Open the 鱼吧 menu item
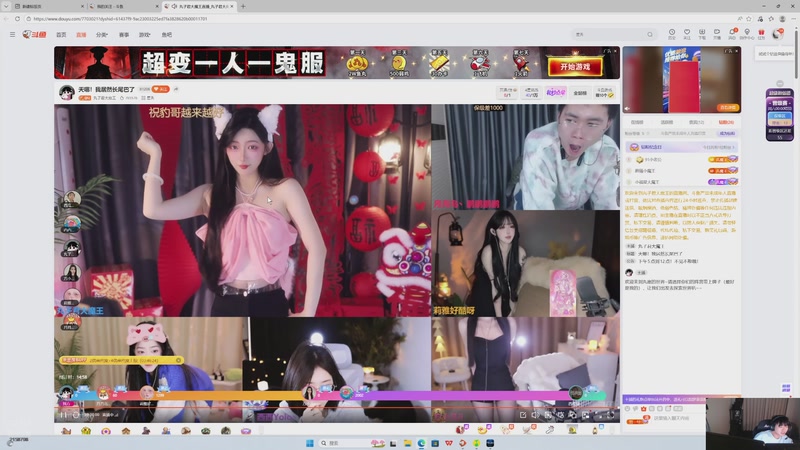 click(167, 35)
